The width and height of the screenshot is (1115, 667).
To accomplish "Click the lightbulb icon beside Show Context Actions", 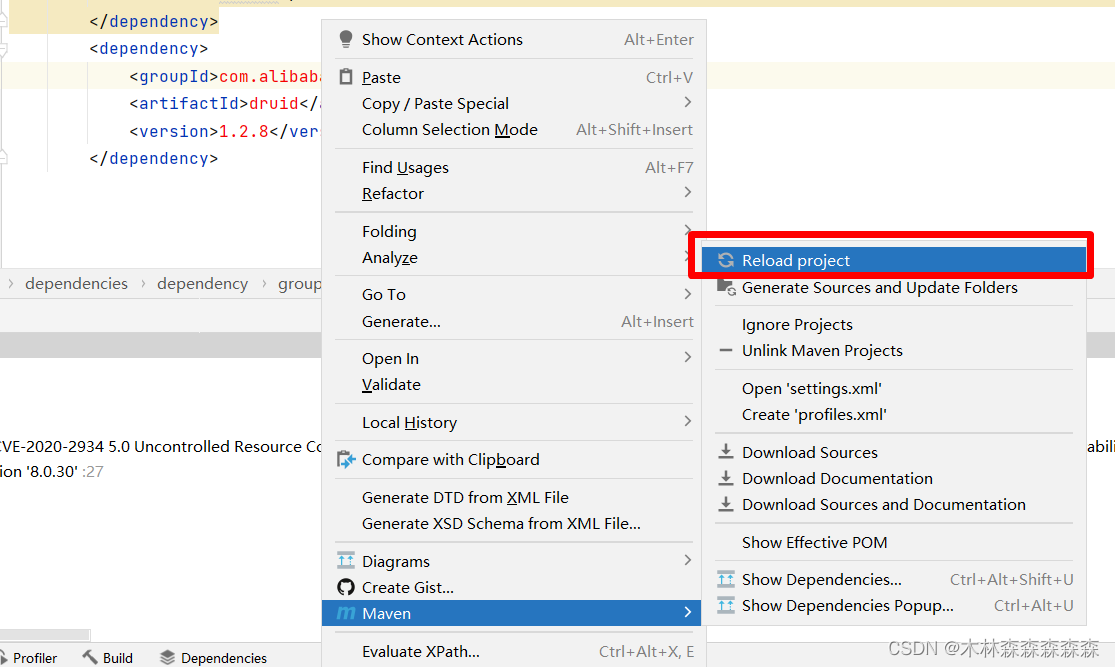I will (x=346, y=39).
